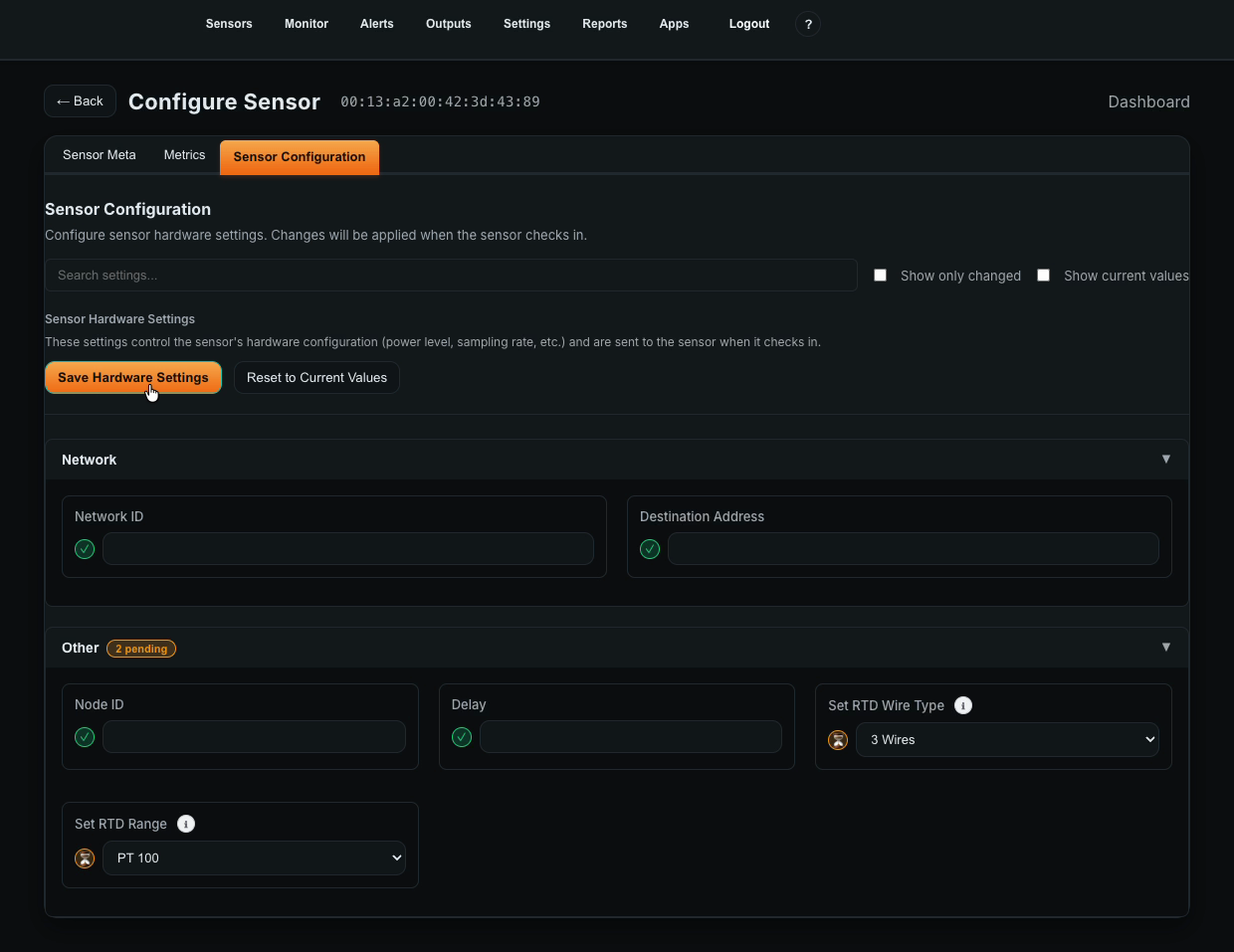Open the Apps menu
This screenshot has height=952, width=1234.
674,24
